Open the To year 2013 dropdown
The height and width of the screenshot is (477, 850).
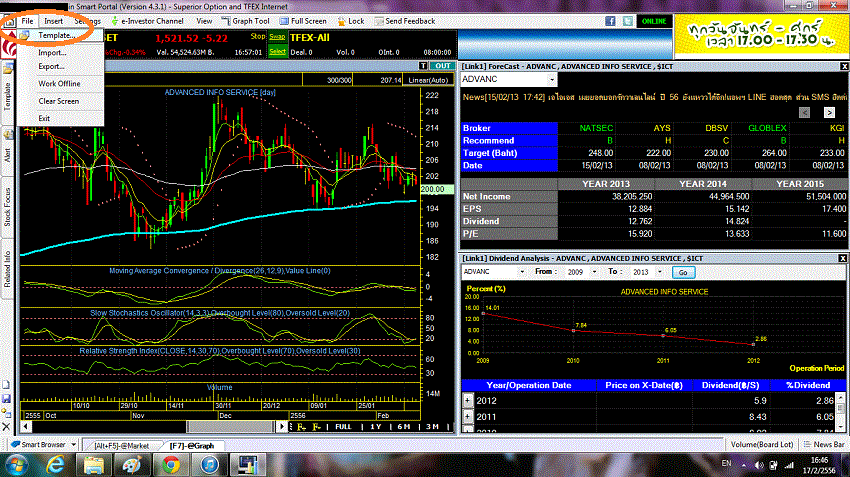[659, 272]
